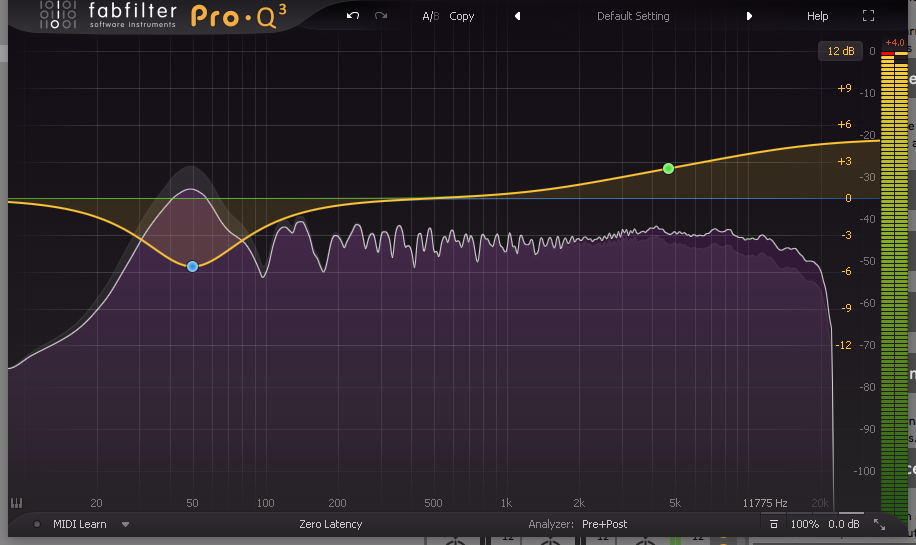Toggle the A/B state switch
Viewport: 916px width, 545px height.
pyautogui.click(x=431, y=16)
